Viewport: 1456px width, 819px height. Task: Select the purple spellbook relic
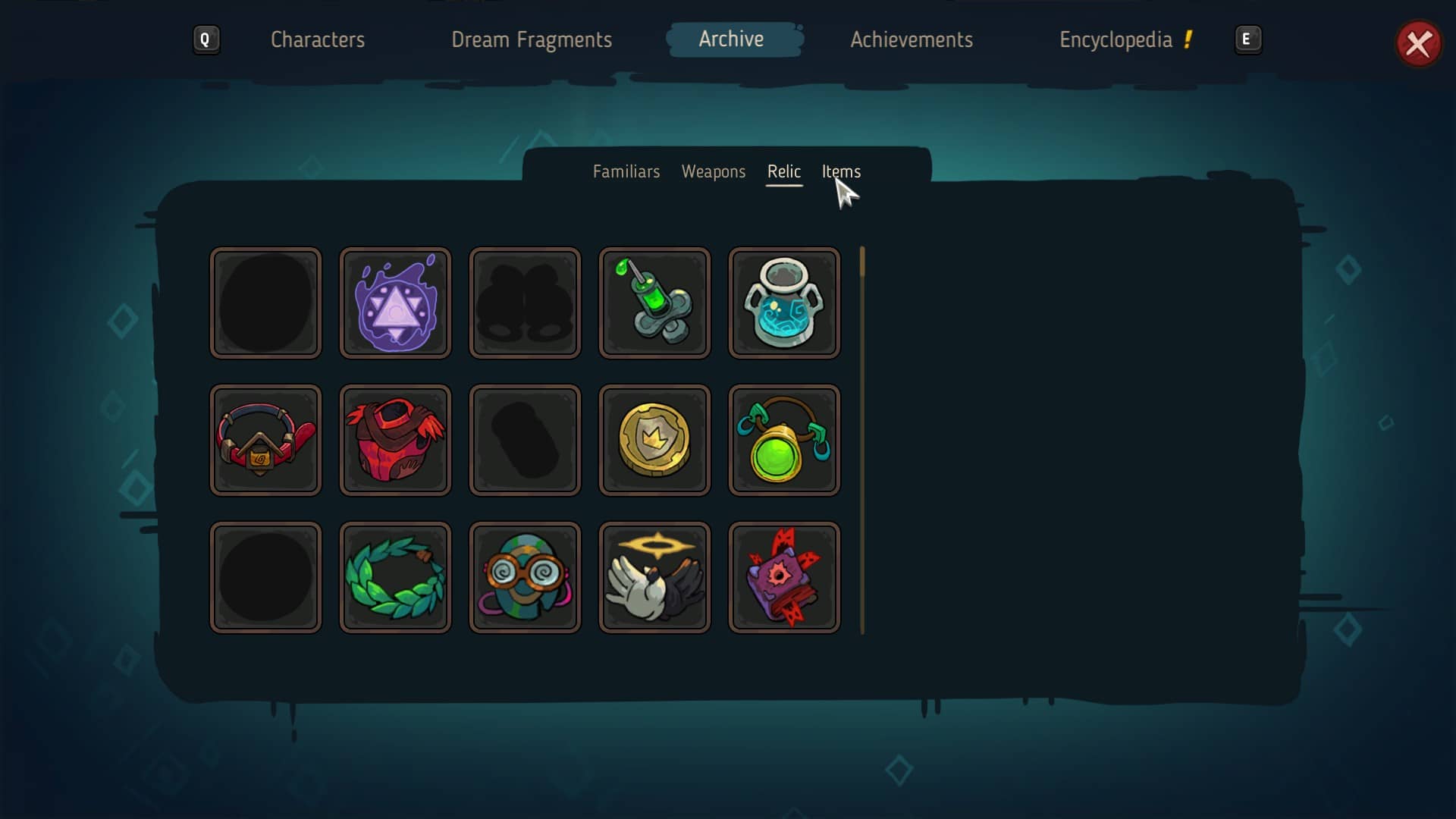click(x=784, y=577)
